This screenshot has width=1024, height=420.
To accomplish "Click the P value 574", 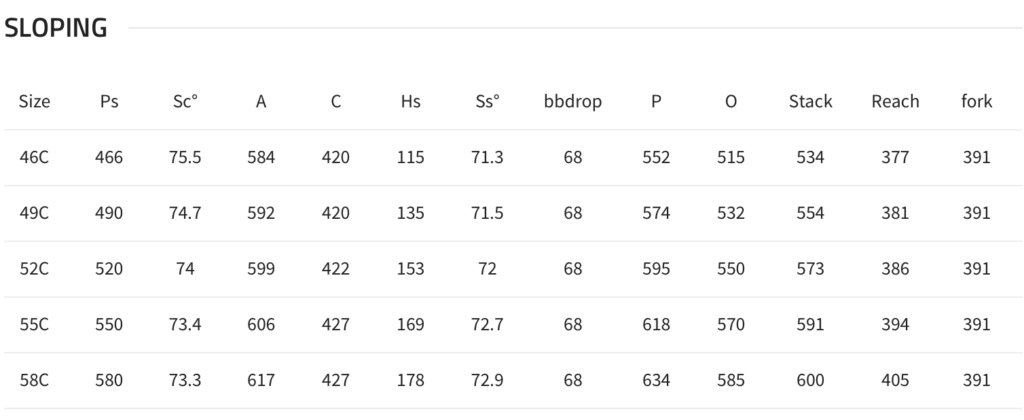I will [x=656, y=213].
